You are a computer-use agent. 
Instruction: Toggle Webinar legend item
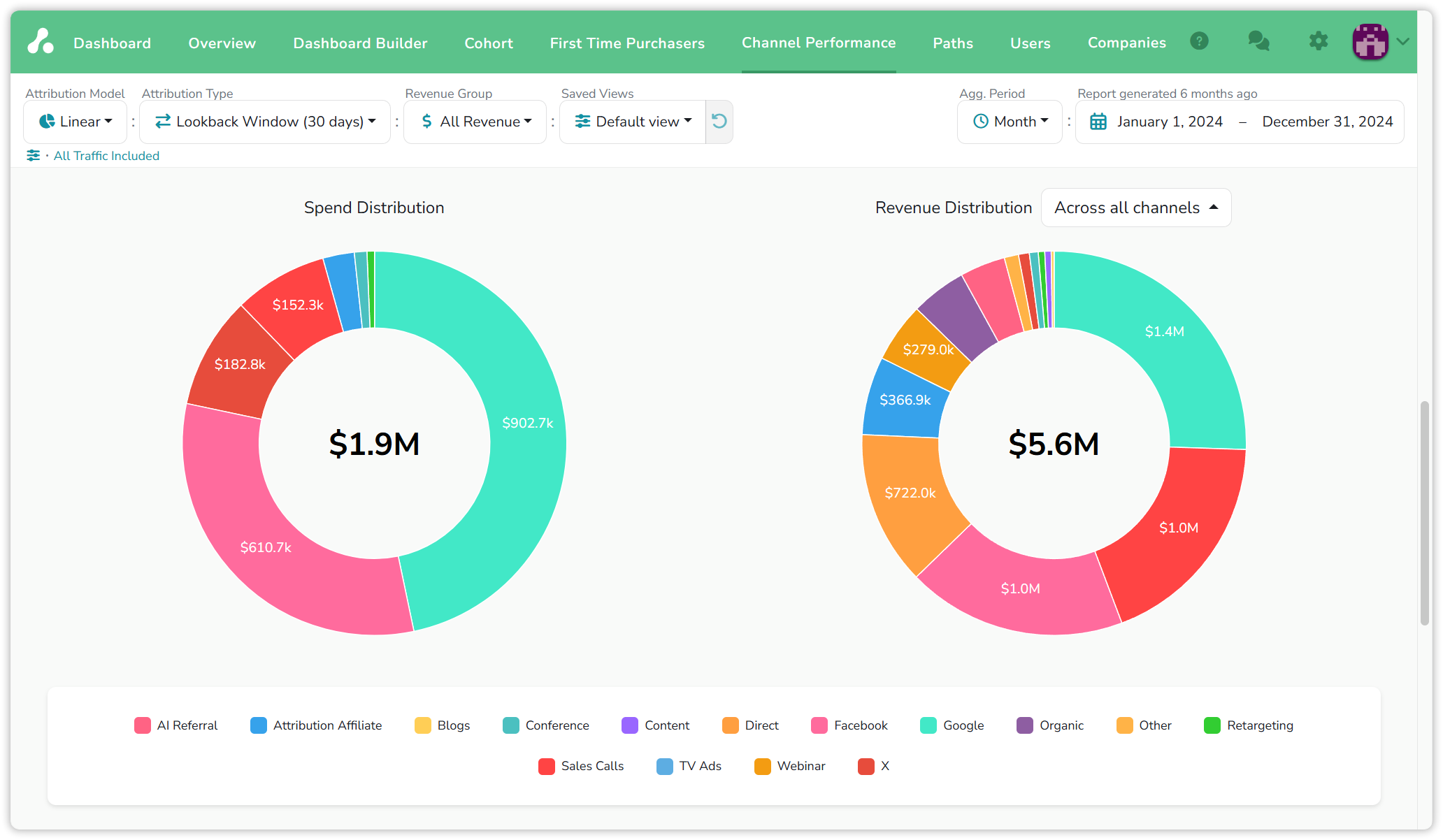coord(790,766)
